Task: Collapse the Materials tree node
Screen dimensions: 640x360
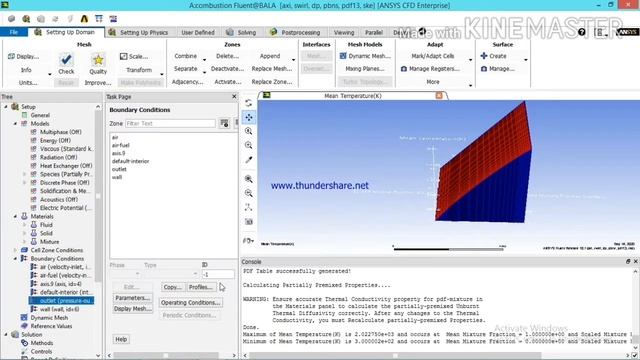Action: coord(16,216)
